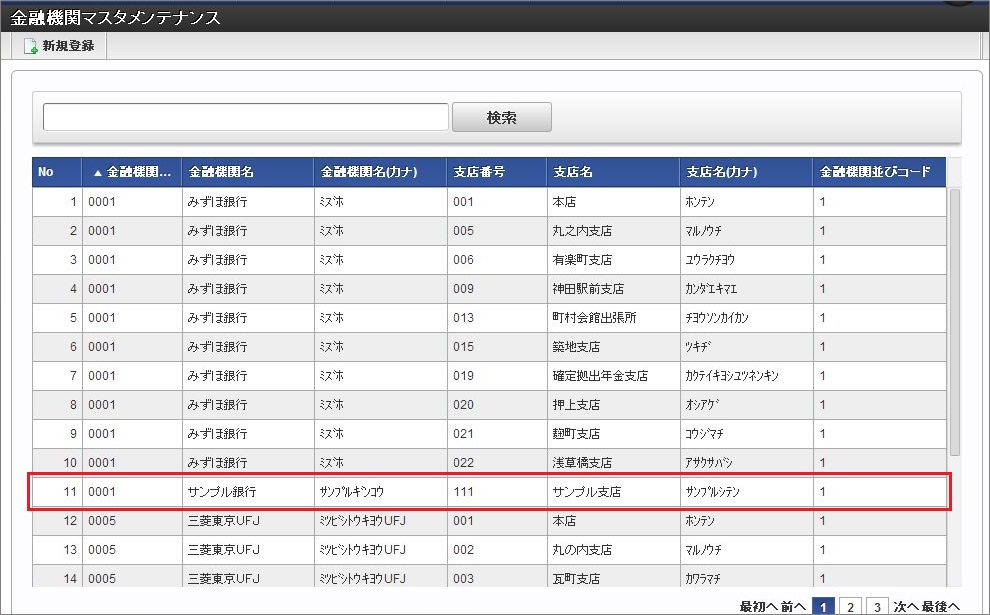Click アサクサバシ kana cell

click(x=746, y=463)
